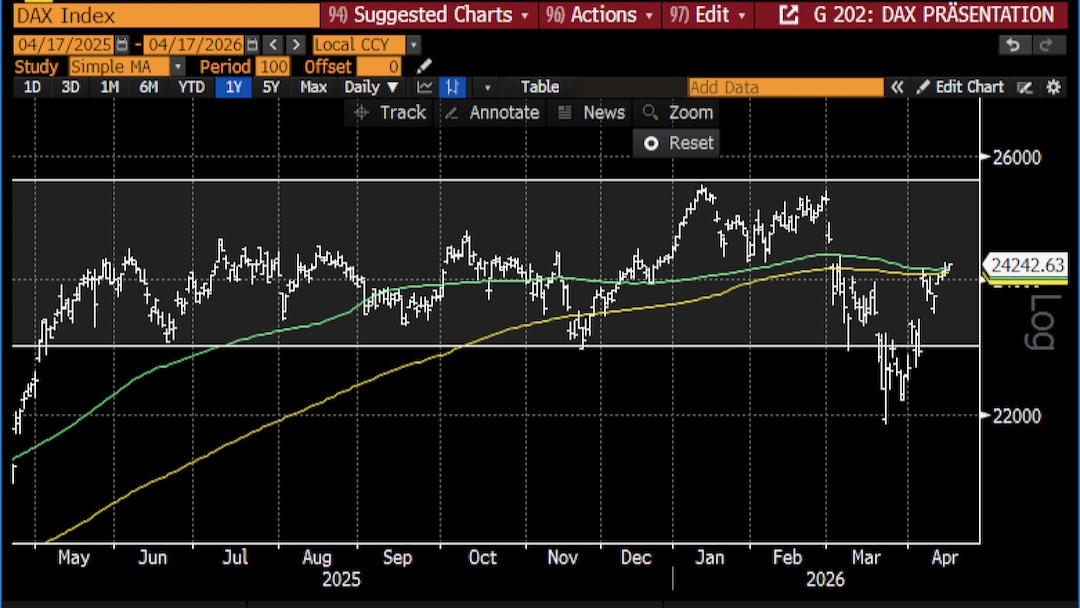This screenshot has height=608, width=1080.
Task: Select the 6M time range tab
Action: point(148,87)
